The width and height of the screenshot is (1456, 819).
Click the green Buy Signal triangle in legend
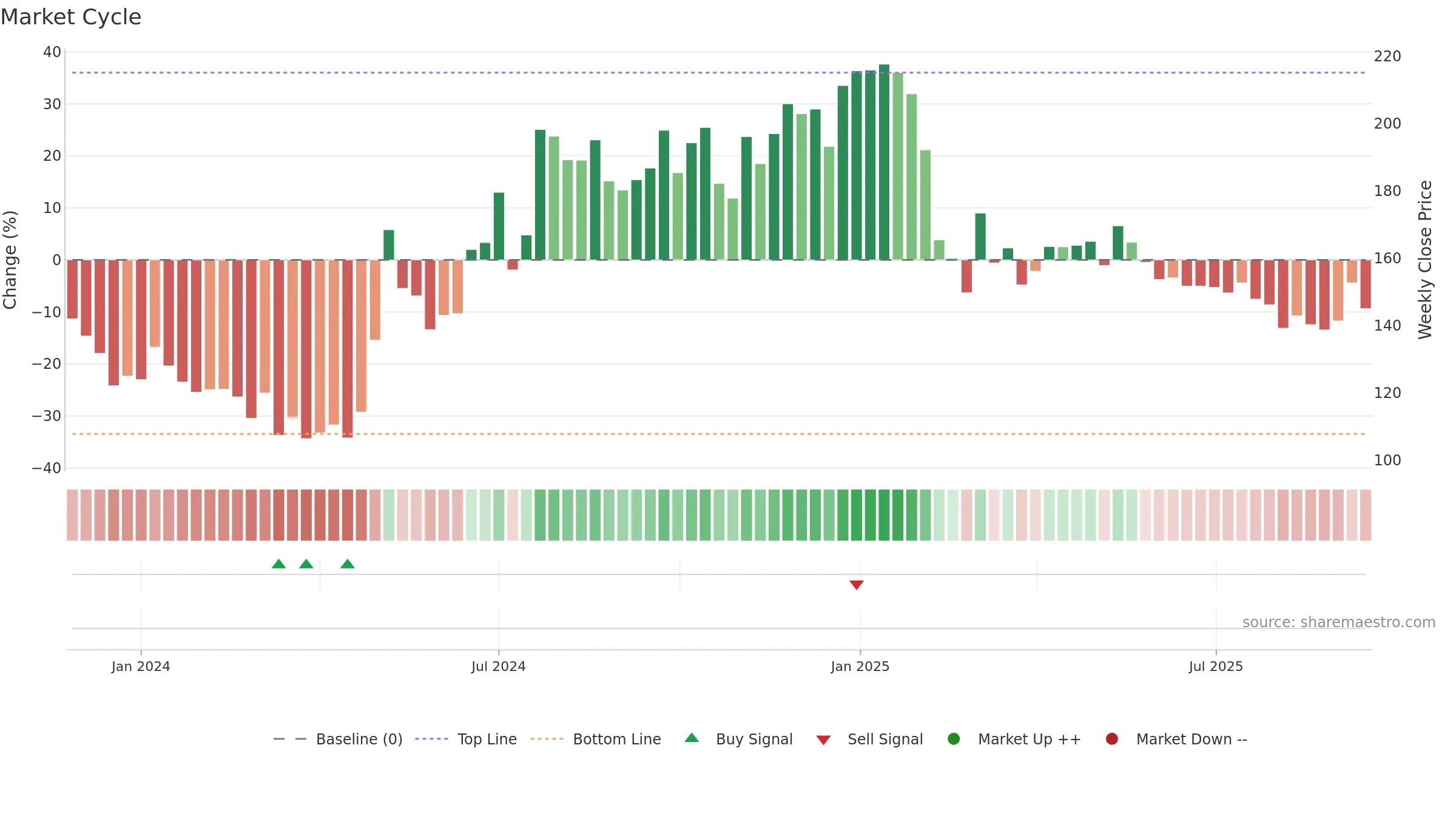click(x=692, y=738)
